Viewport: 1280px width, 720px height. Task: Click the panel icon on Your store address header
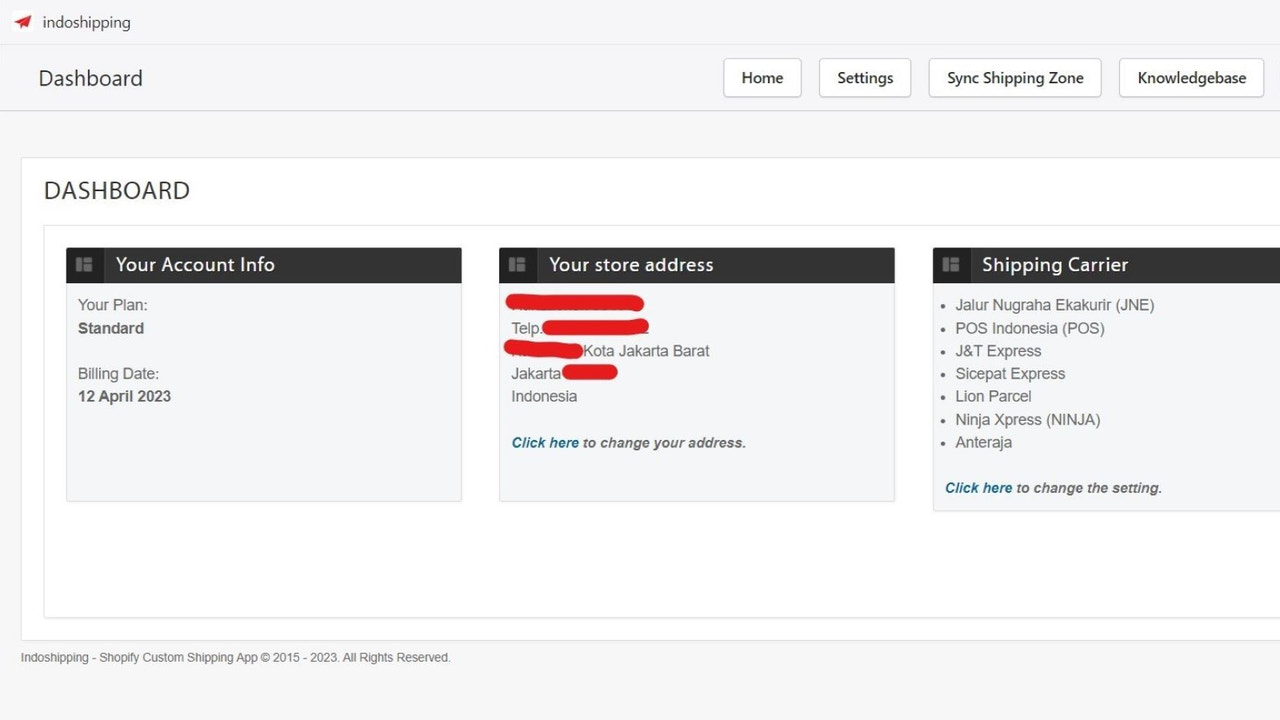pos(517,264)
